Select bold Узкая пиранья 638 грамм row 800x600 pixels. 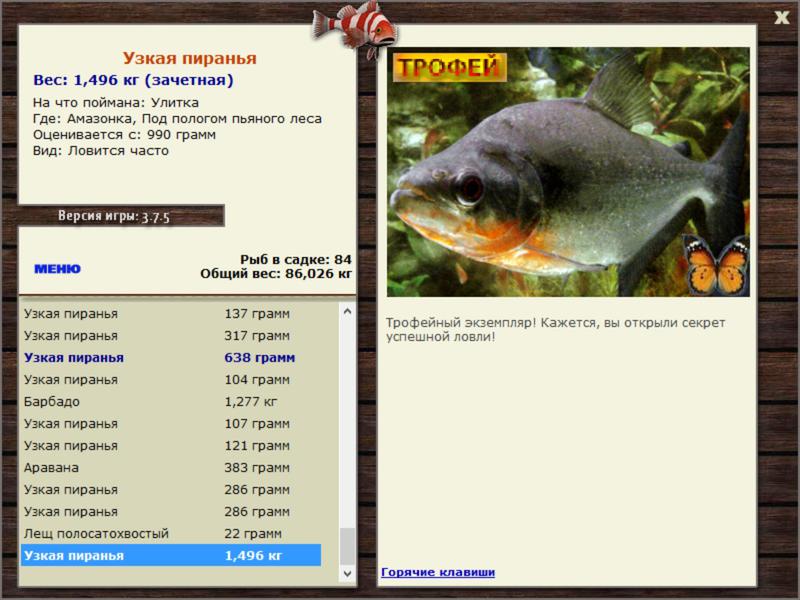coord(171,358)
